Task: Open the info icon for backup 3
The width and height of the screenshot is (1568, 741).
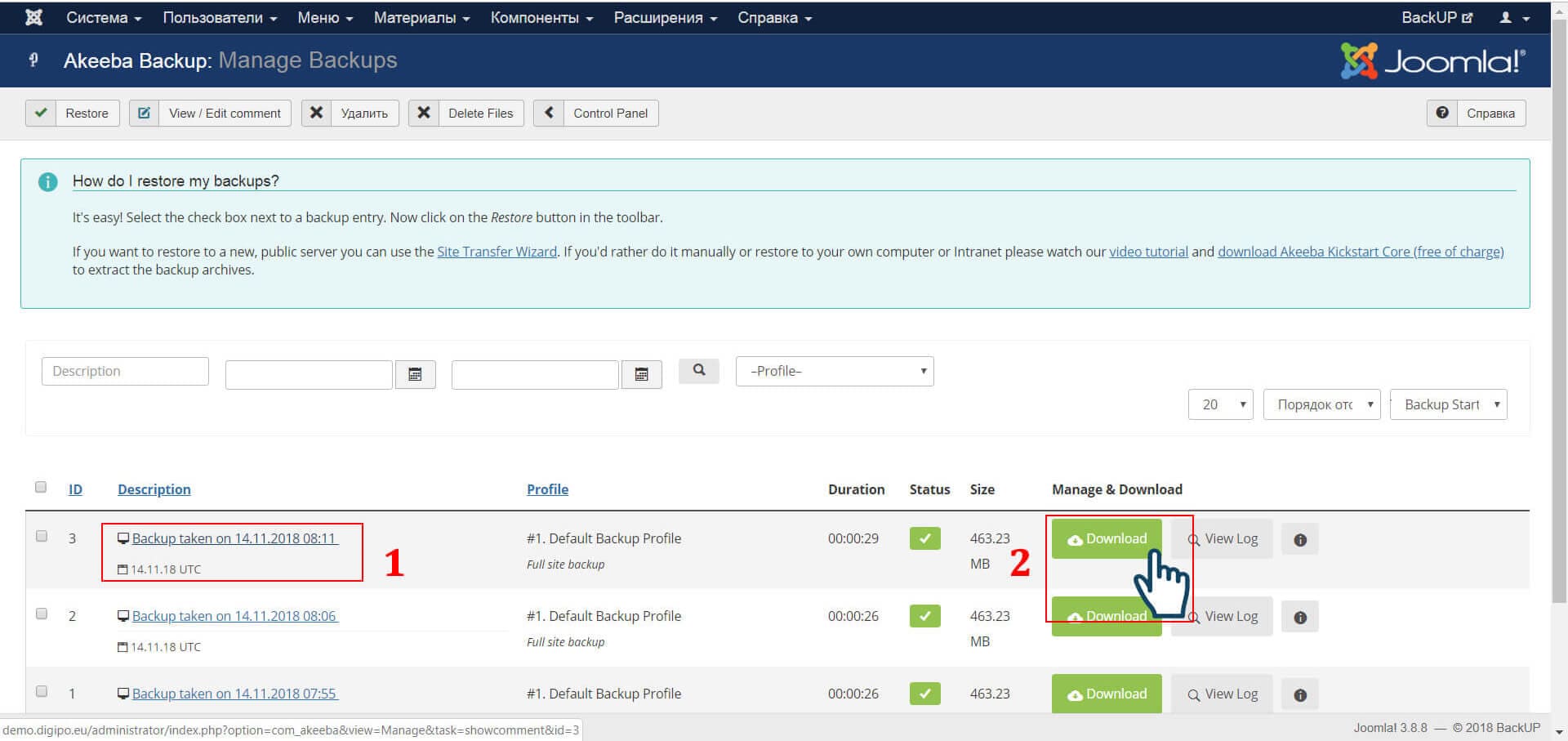Action: tap(1299, 539)
